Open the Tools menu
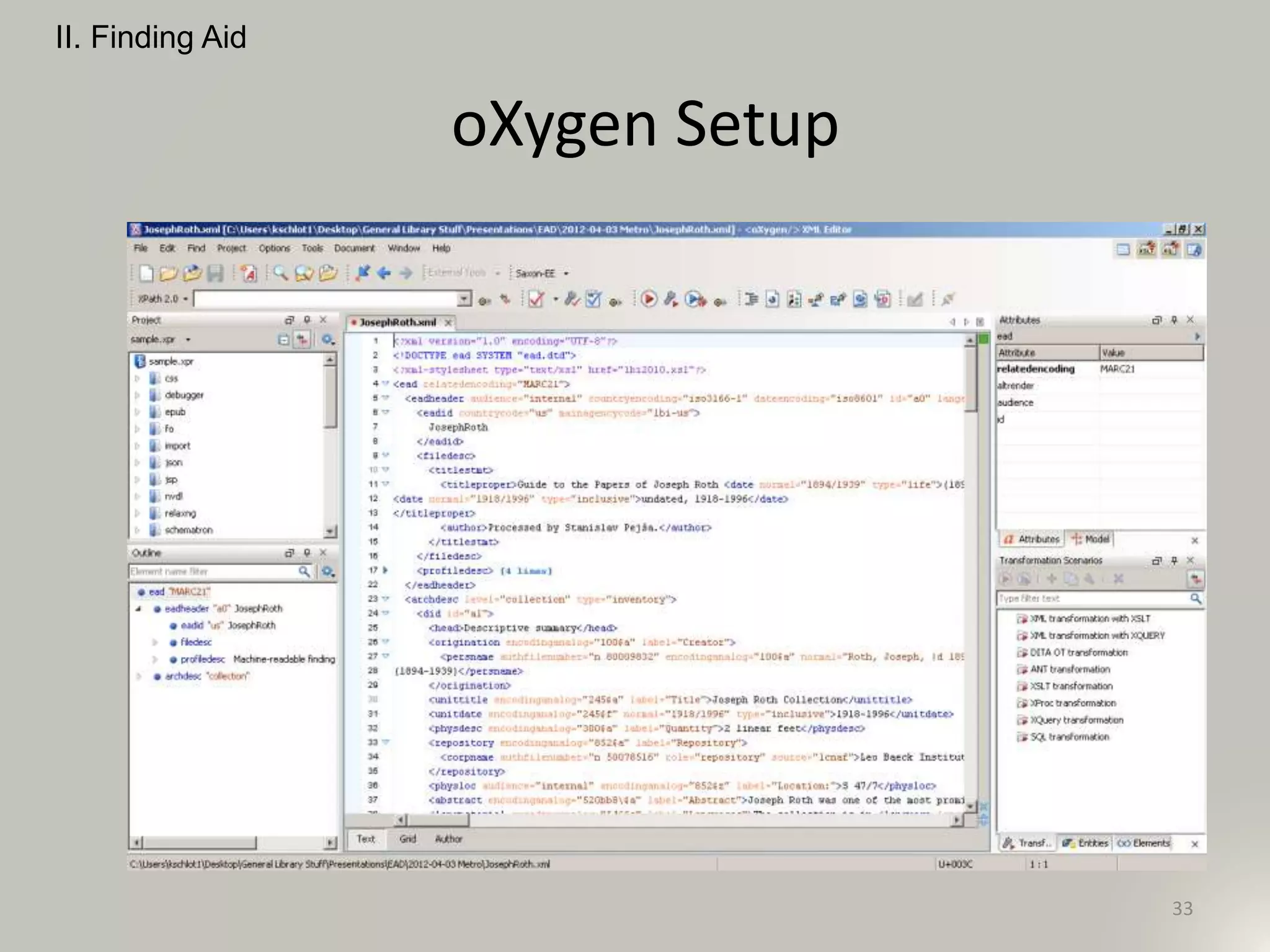Viewport: 1270px width, 952px height. pos(313,248)
